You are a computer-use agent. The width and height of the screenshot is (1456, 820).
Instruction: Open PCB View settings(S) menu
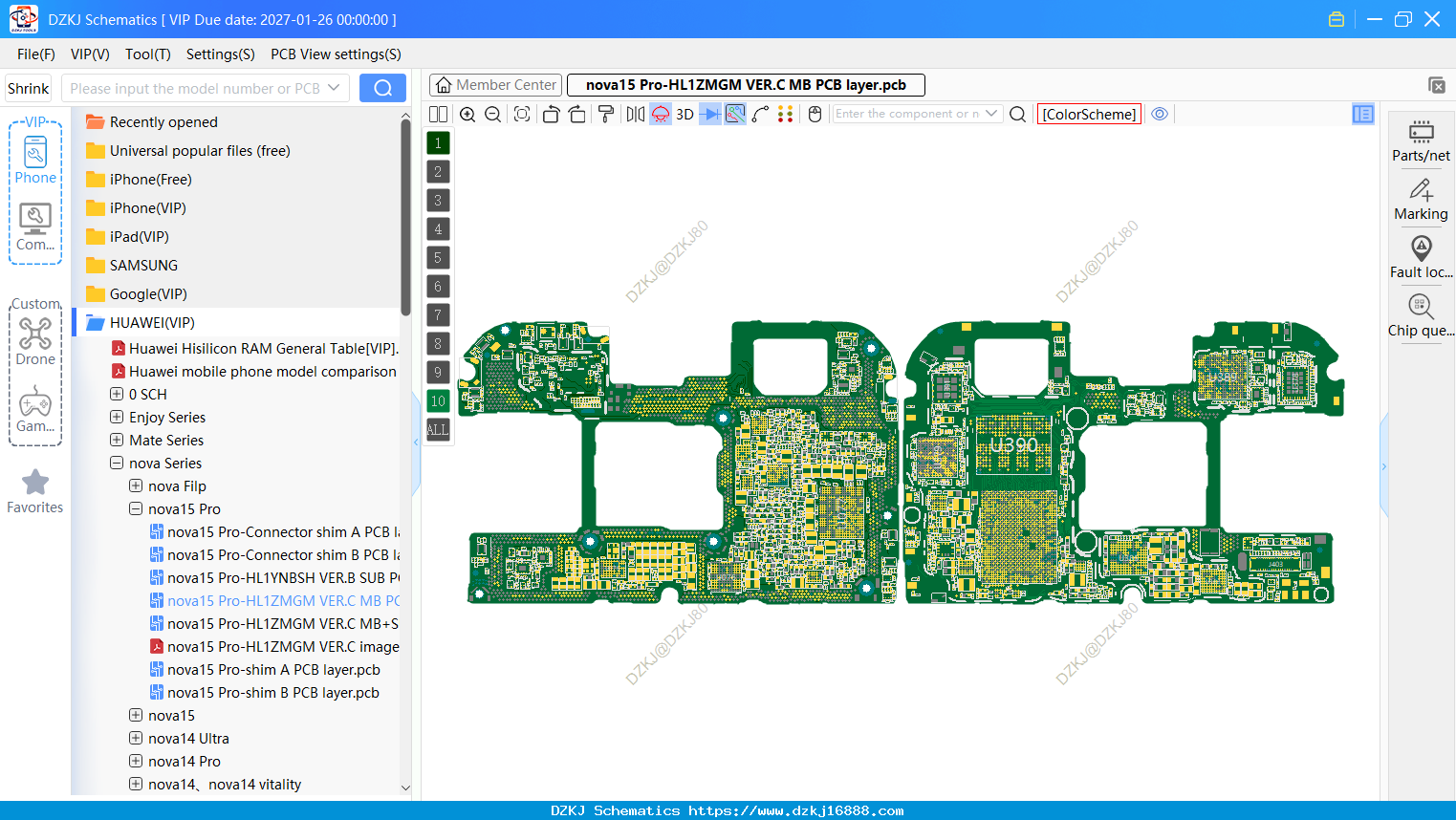pos(336,54)
